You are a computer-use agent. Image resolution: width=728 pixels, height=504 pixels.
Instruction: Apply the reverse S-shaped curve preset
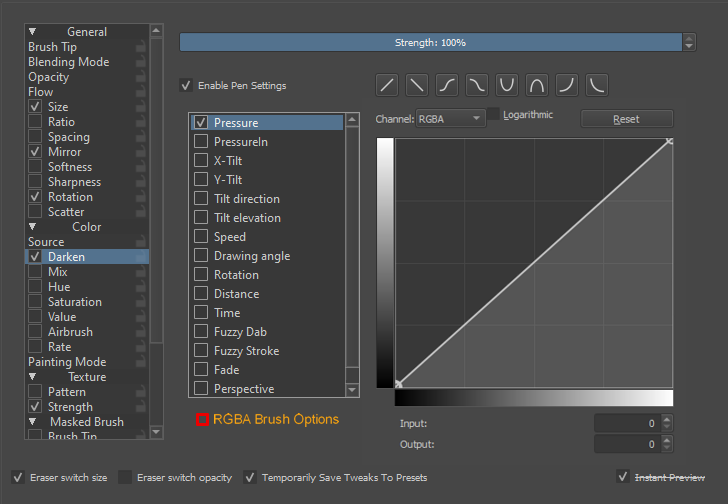coord(477,84)
